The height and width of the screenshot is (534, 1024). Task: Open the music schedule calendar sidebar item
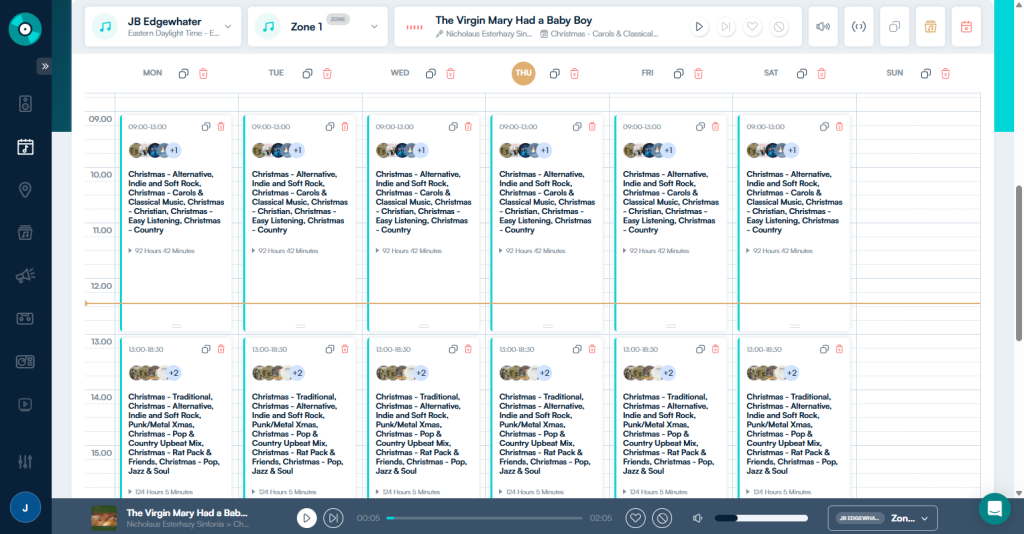click(x=25, y=147)
